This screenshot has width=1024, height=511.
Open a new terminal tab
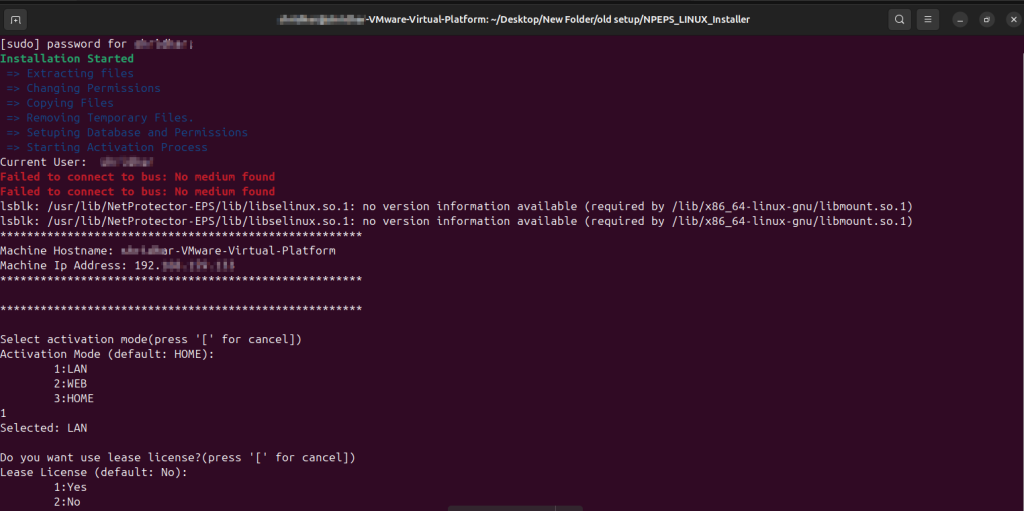18,19
